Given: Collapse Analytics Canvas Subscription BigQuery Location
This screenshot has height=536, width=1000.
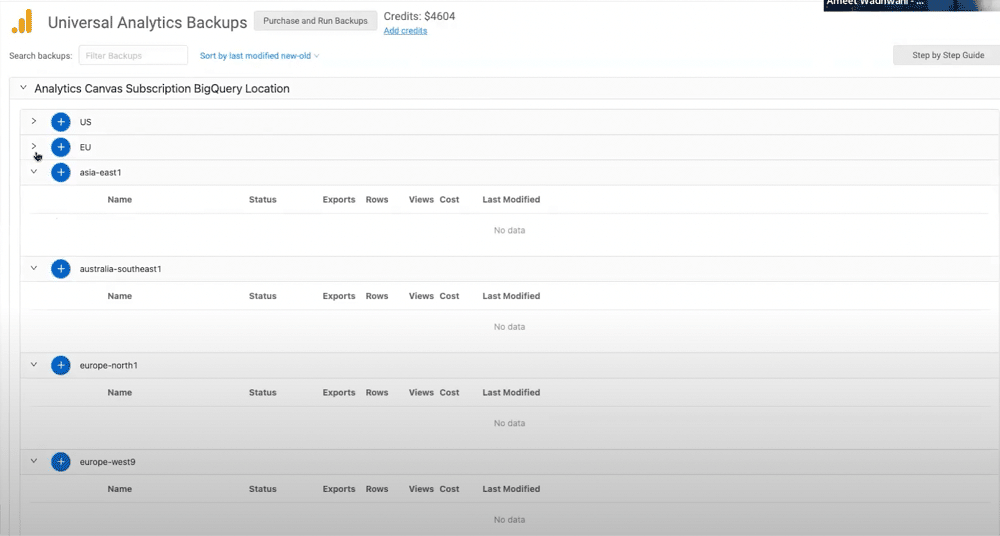Looking at the screenshot, I should 23,88.
